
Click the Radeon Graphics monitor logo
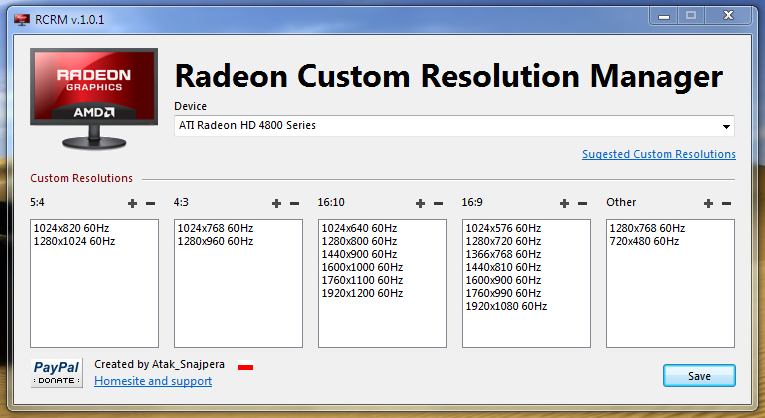(x=94, y=99)
